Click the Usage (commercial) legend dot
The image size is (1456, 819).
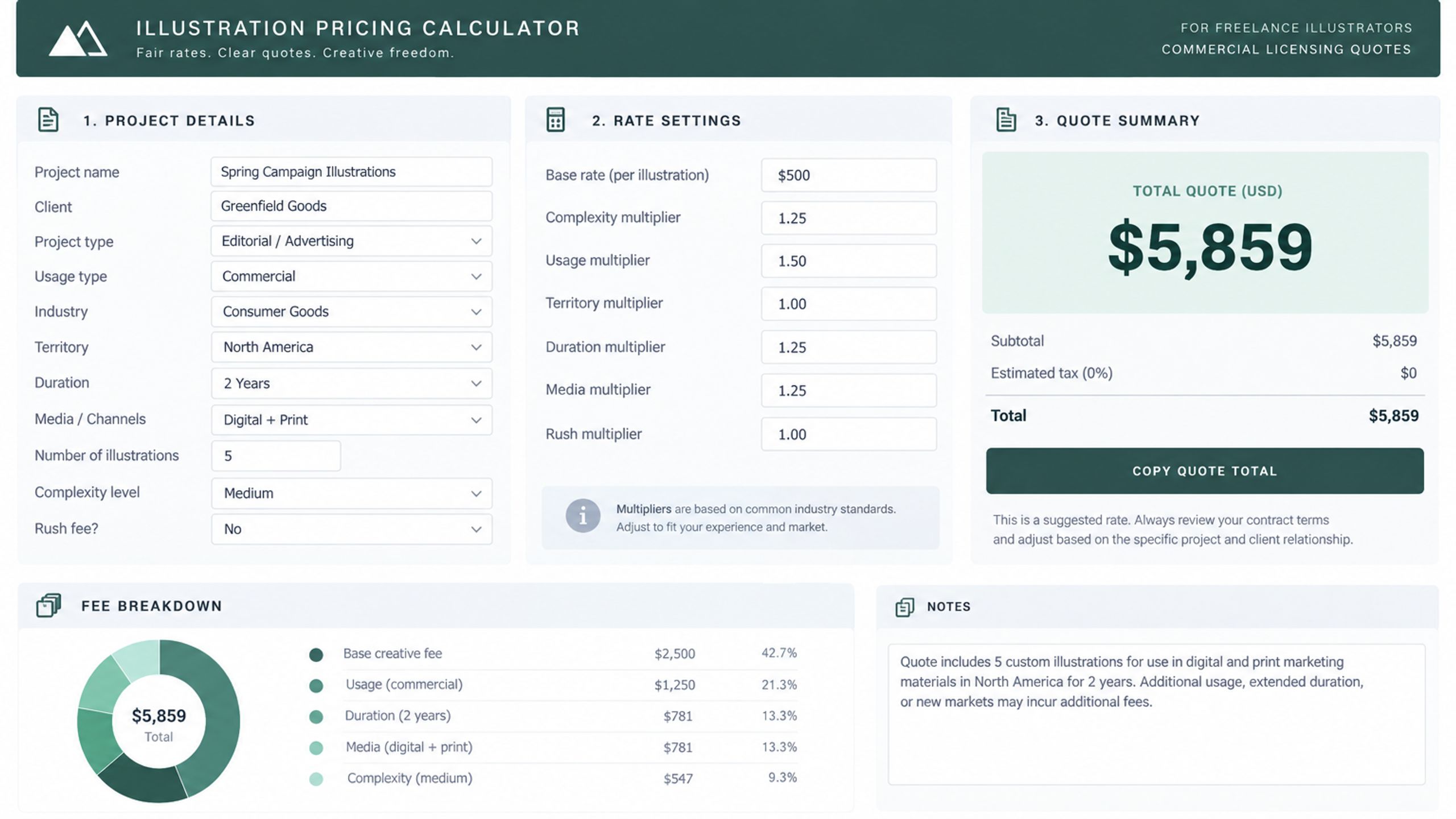[316, 686]
